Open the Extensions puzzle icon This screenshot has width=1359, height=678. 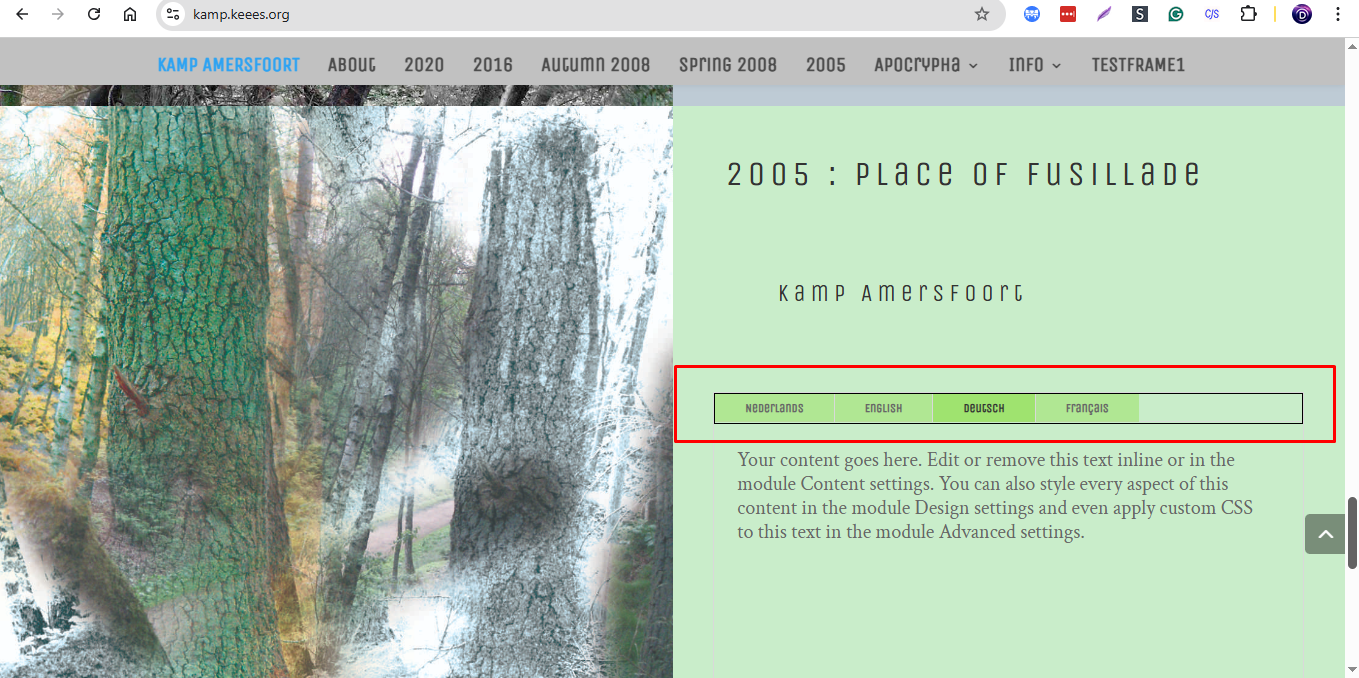coord(1248,14)
